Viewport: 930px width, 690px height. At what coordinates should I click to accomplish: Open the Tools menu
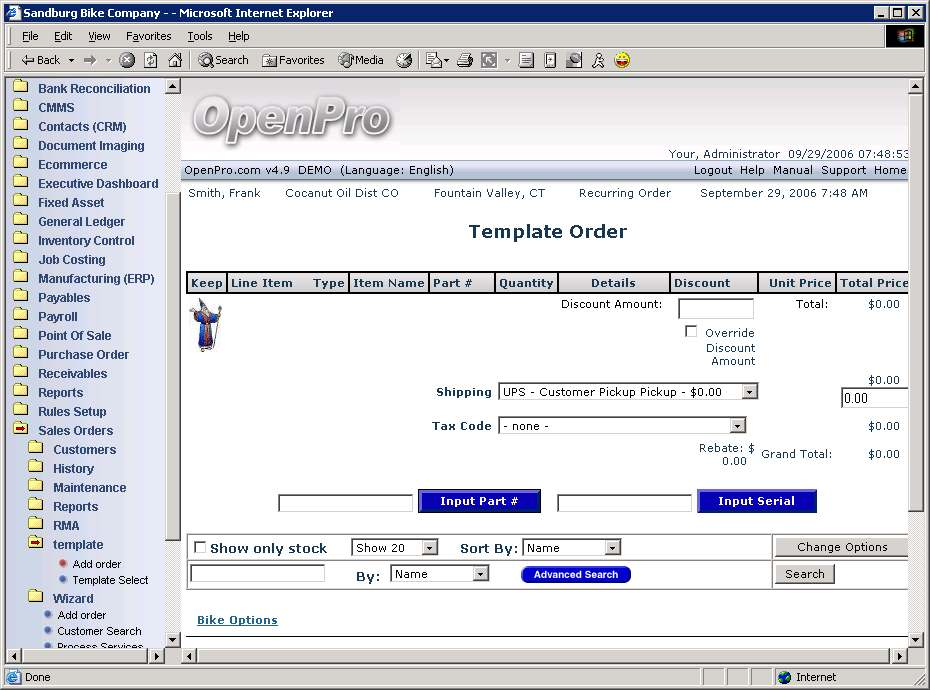click(x=200, y=36)
